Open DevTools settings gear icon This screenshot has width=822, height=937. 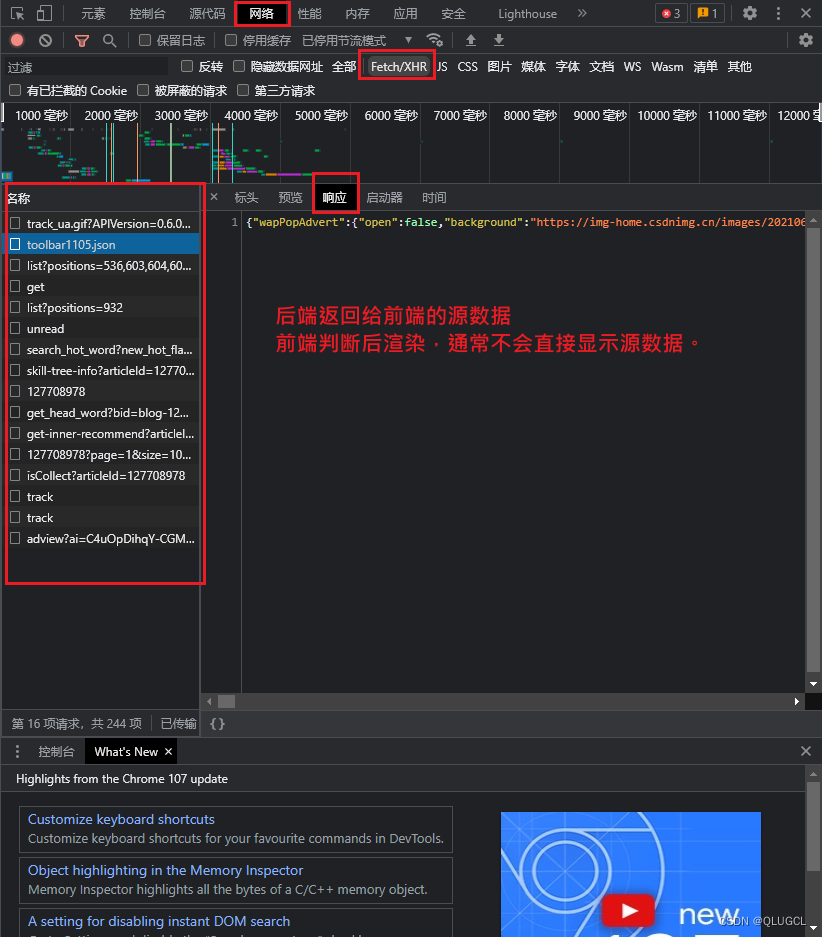point(750,13)
